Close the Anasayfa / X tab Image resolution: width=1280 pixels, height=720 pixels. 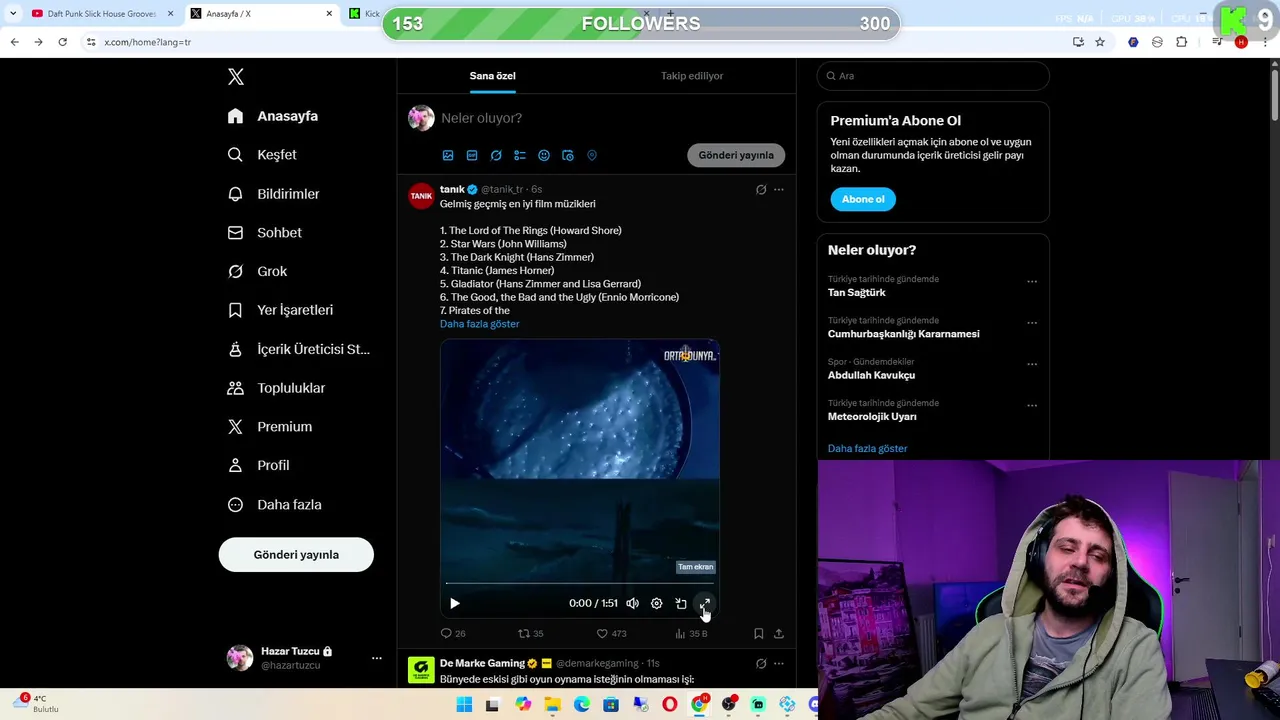click(329, 14)
